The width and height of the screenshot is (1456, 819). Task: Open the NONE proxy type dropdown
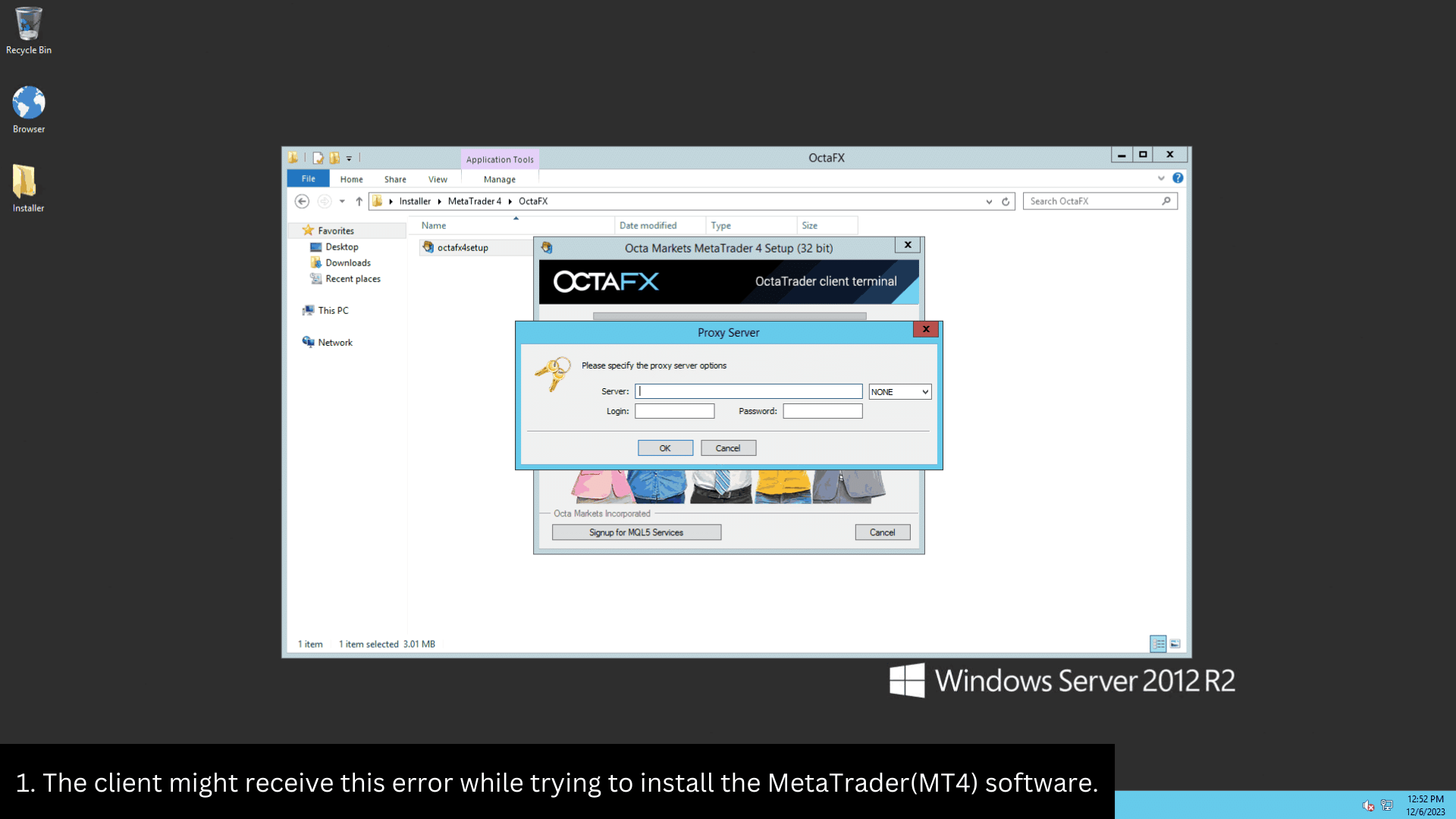point(899,391)
